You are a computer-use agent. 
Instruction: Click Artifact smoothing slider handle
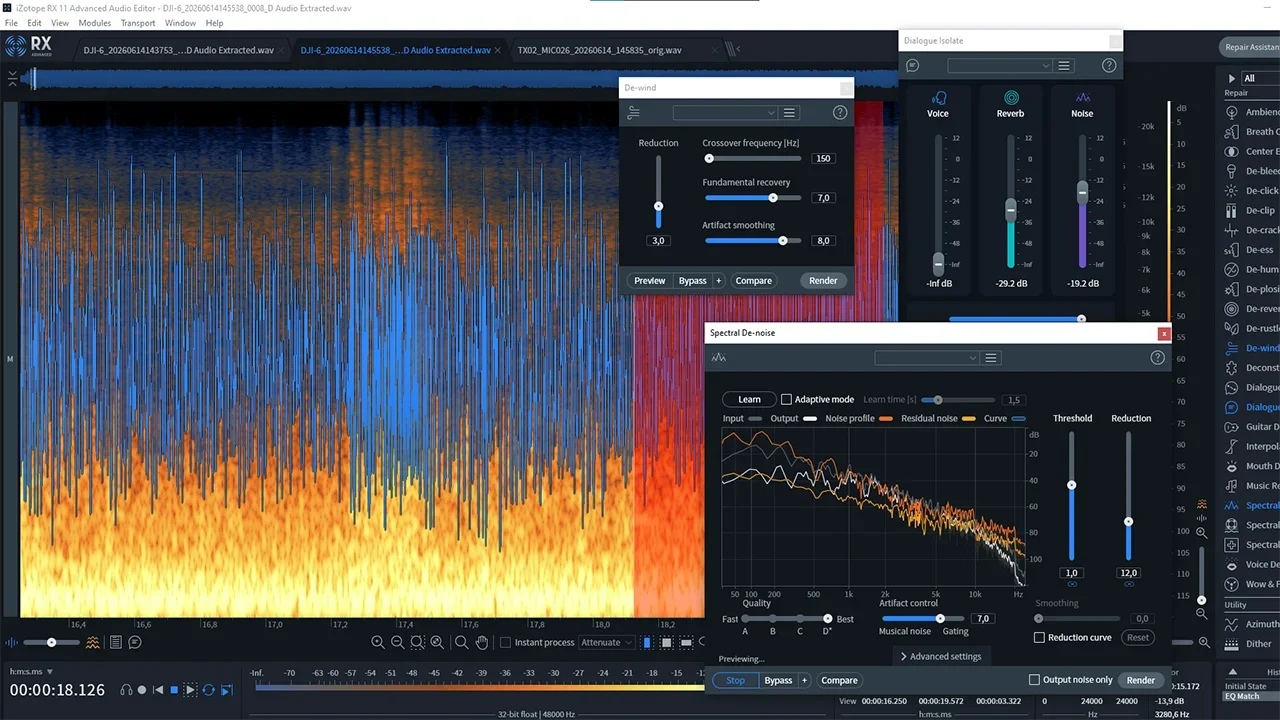click(783, 241)
